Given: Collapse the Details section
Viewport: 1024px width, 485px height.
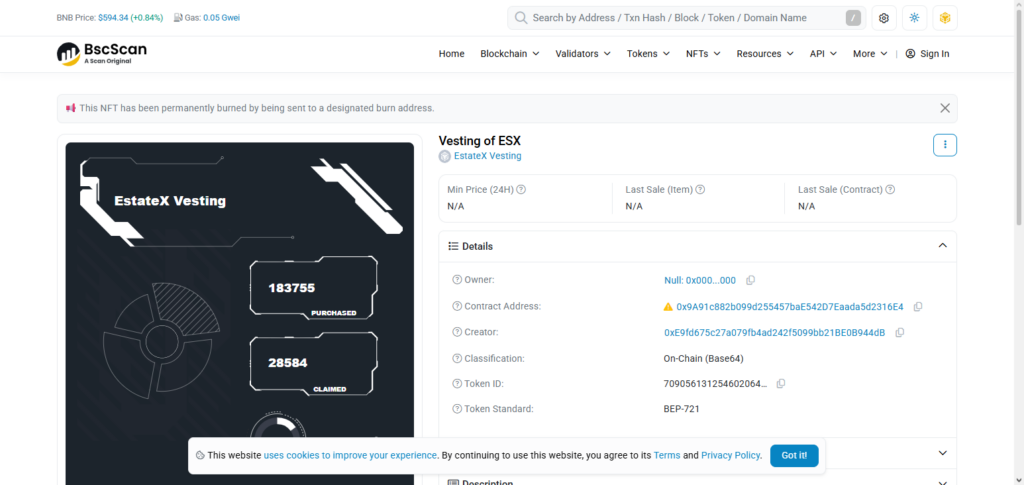Looking at the screenshot, I should coord(942,246).
